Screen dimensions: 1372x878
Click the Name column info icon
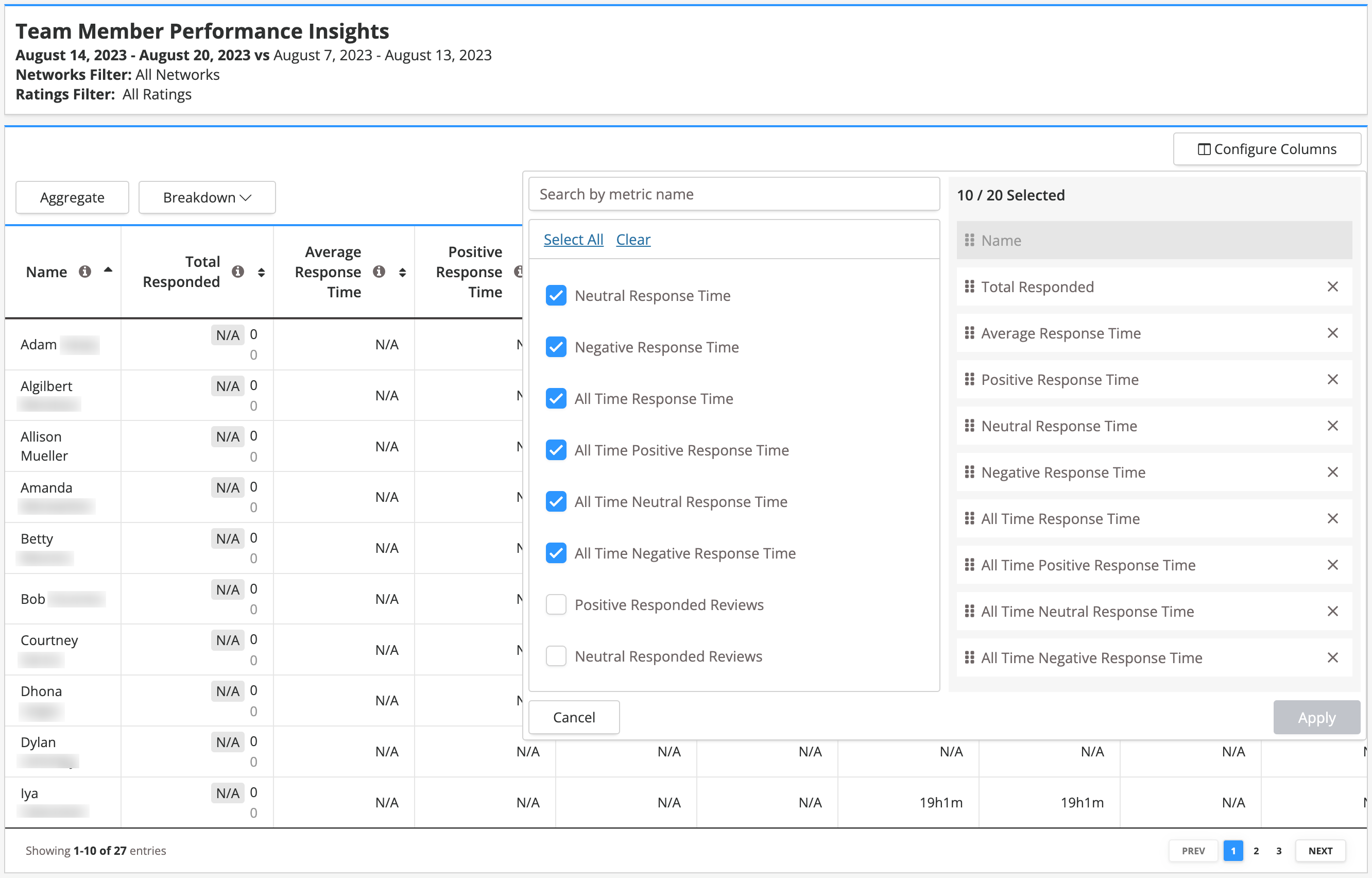(x=85, y=272)
